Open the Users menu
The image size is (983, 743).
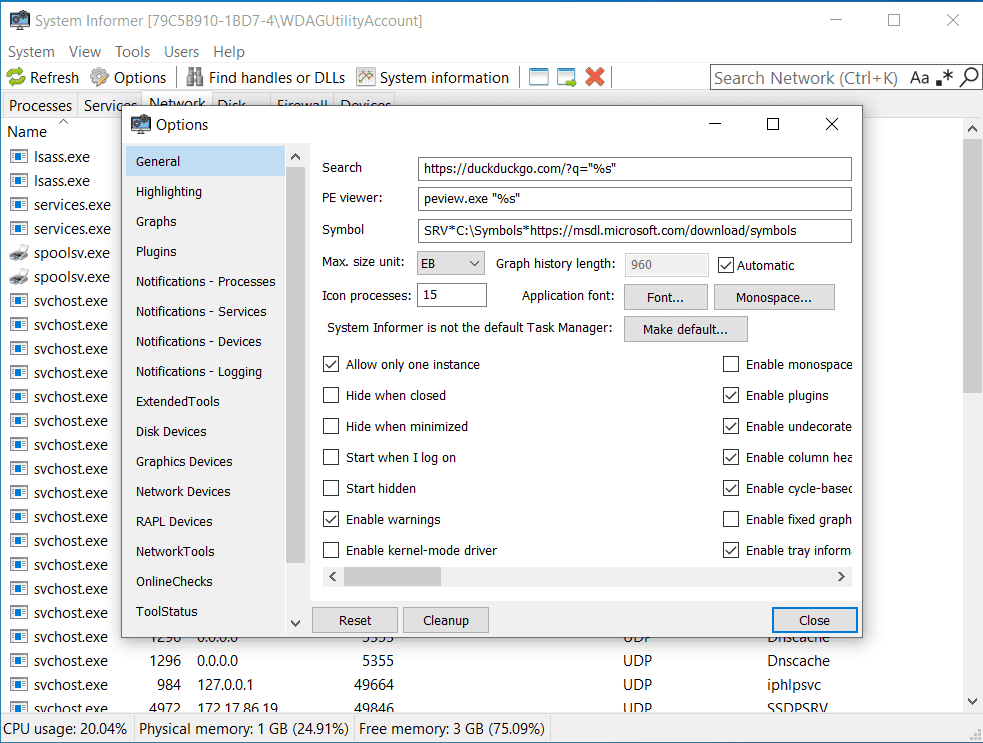181,51
